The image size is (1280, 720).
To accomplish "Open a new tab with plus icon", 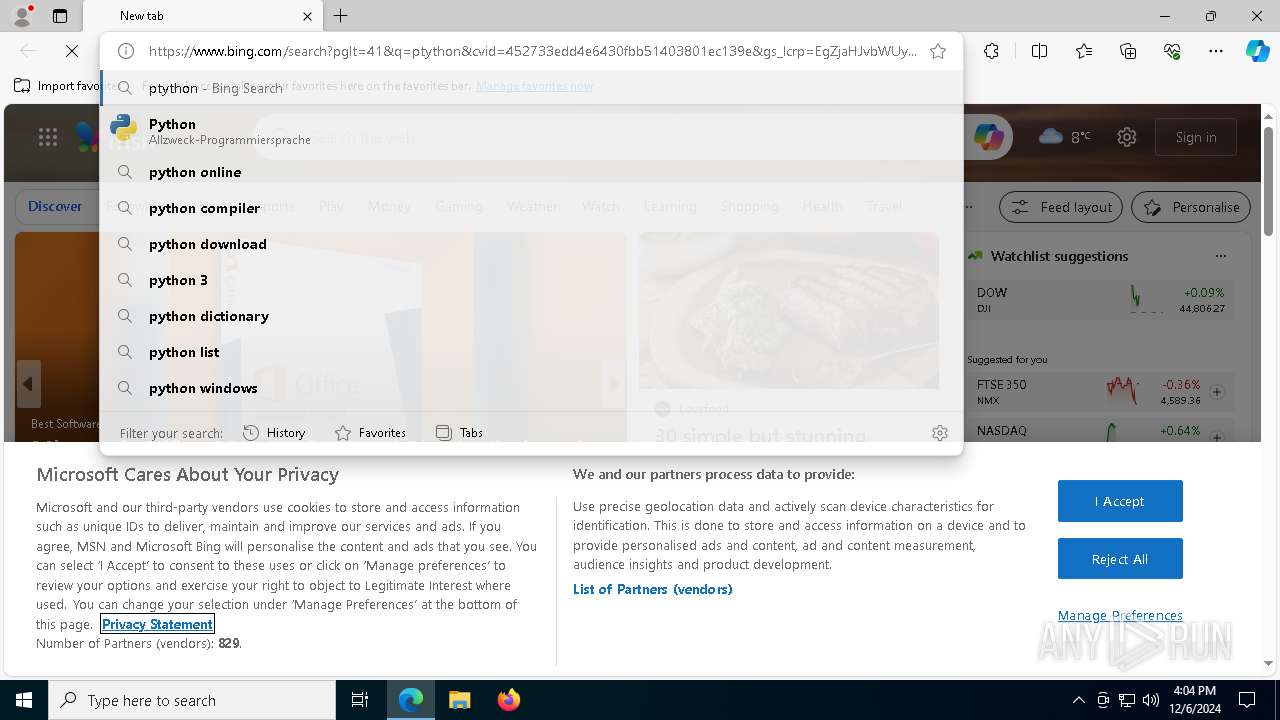I will [x=341, y=16].
